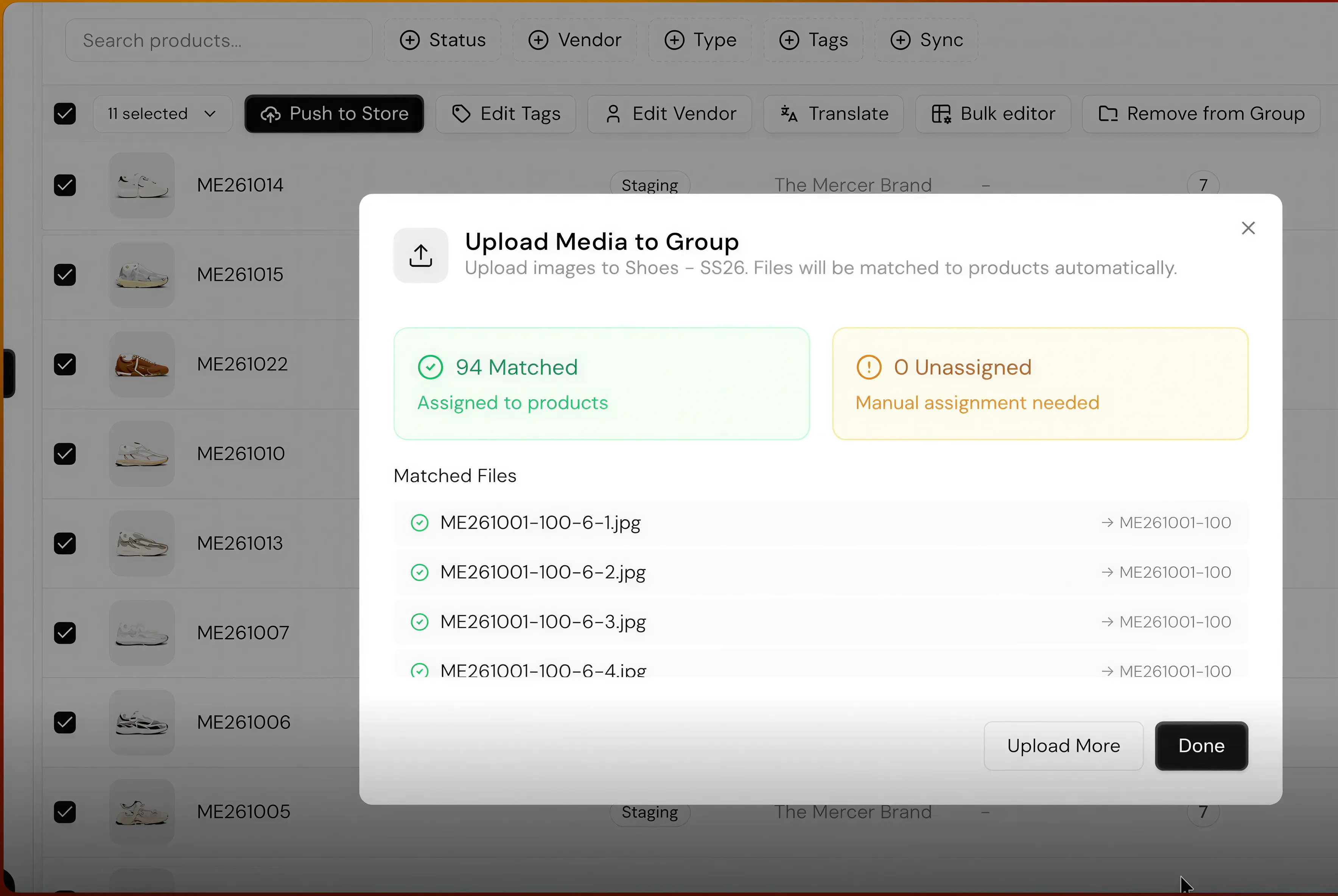The width and height of the screenshot is (1338, 896).
Task: Uncheck the ME261013 row checkbox
Action: pos(65,543)
